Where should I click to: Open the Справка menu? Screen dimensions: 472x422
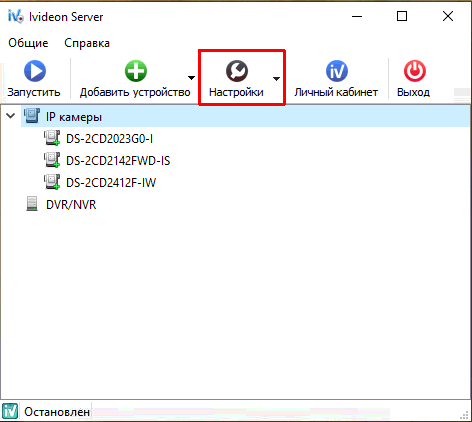[87, 43]
